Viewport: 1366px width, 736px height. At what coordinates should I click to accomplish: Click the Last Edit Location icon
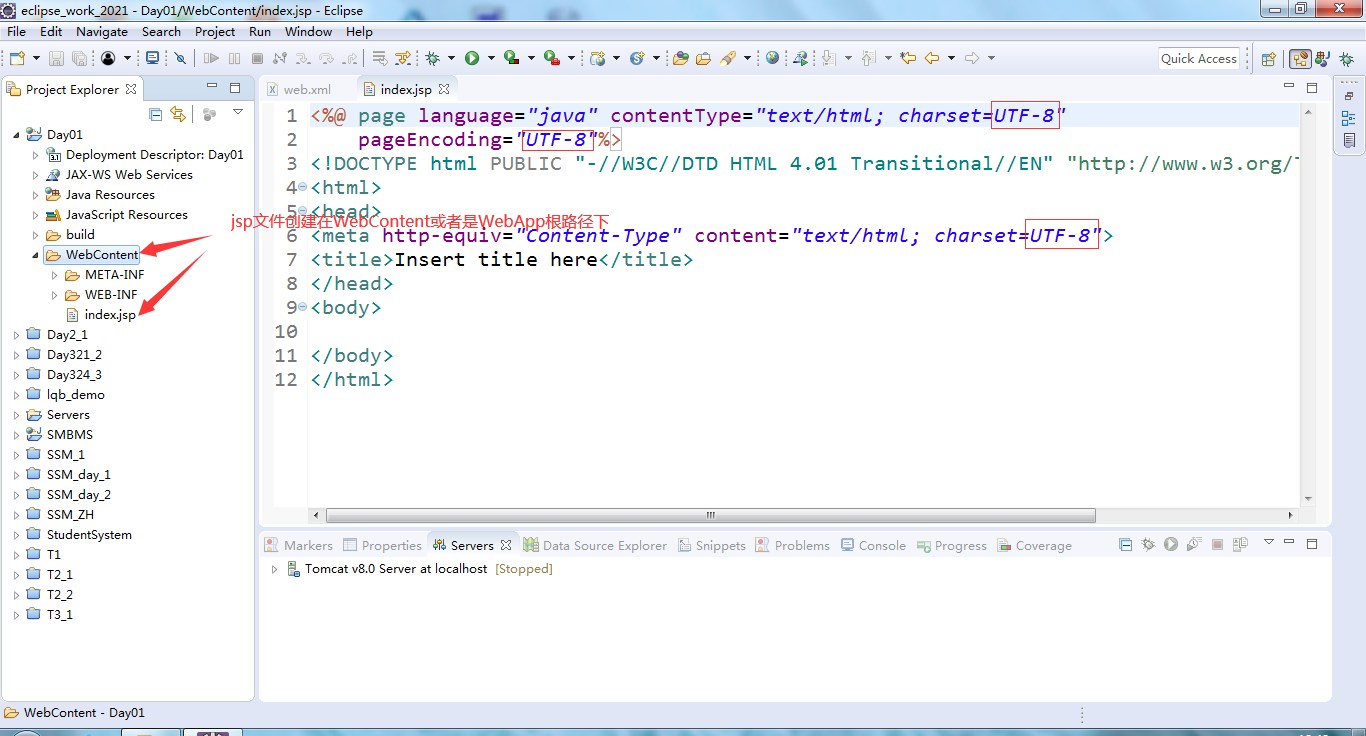(908, 58)
